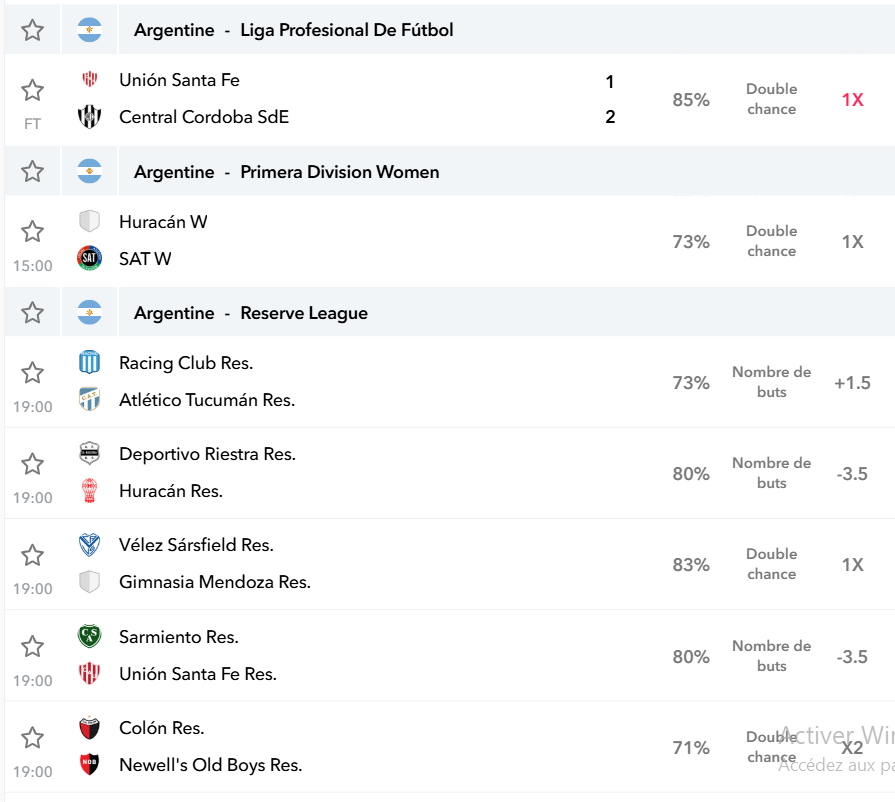Viewport: 895px width, 802px height.
Task: Toggle favorite star for Unión Santa Fe match
Action: pyautogui.click(x=33, y=90)
